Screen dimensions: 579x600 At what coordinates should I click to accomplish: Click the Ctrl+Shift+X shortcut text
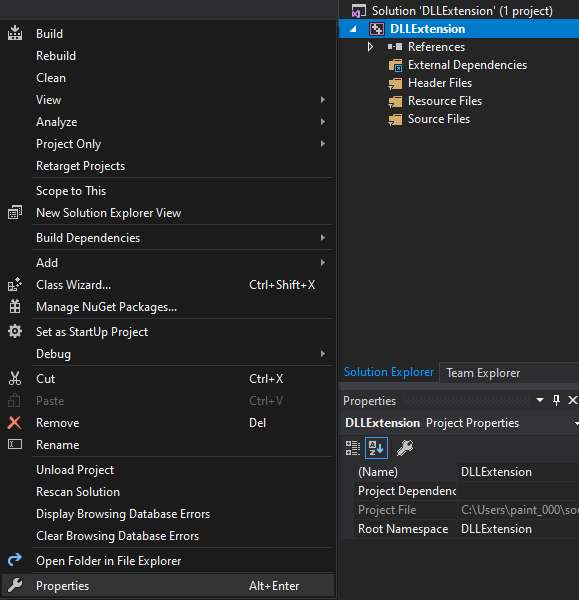click(x=282, y=285)
